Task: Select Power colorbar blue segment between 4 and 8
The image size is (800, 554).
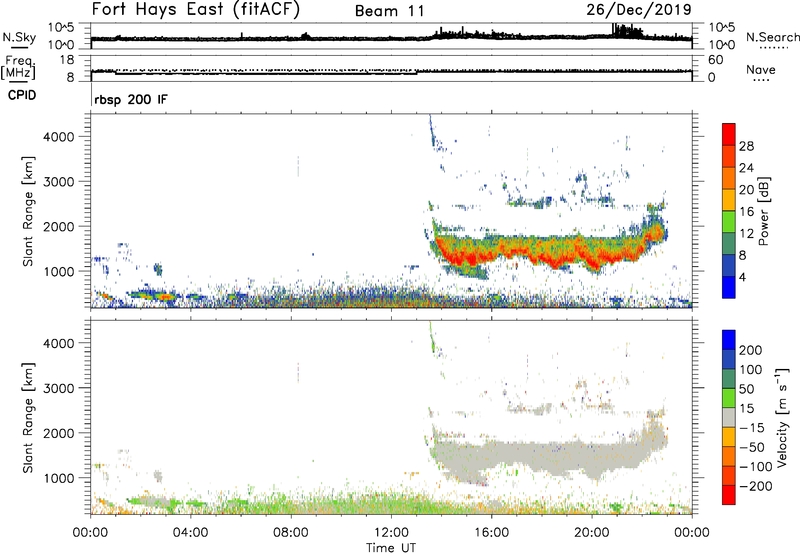Action: [729, 266]
